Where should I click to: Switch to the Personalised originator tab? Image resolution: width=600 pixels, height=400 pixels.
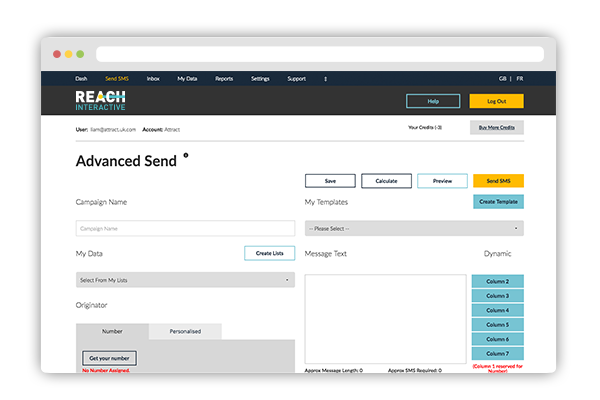pyautogui.click(x=185, y=332)
